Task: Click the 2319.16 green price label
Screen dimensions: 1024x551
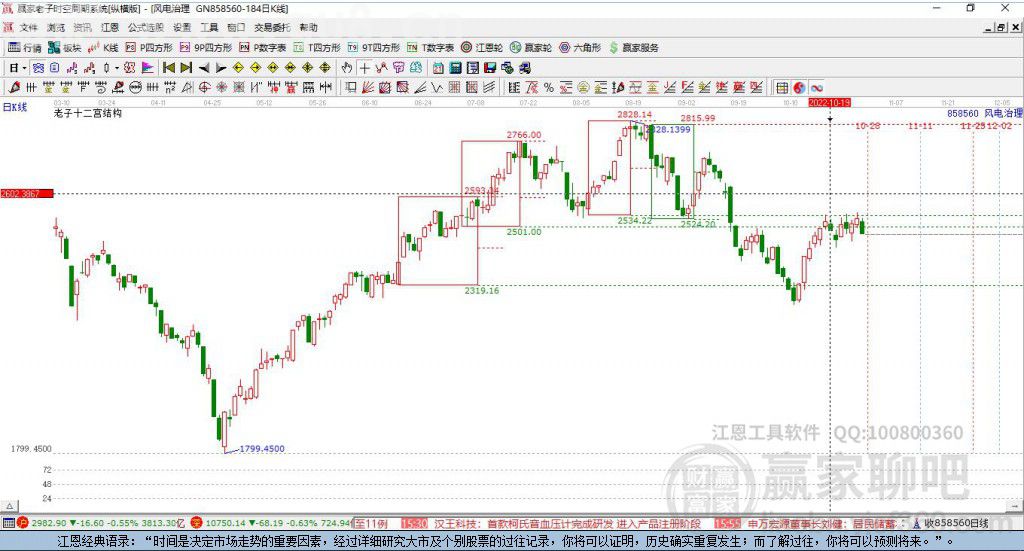Action: pyautogui.click(x=481, y=291)
